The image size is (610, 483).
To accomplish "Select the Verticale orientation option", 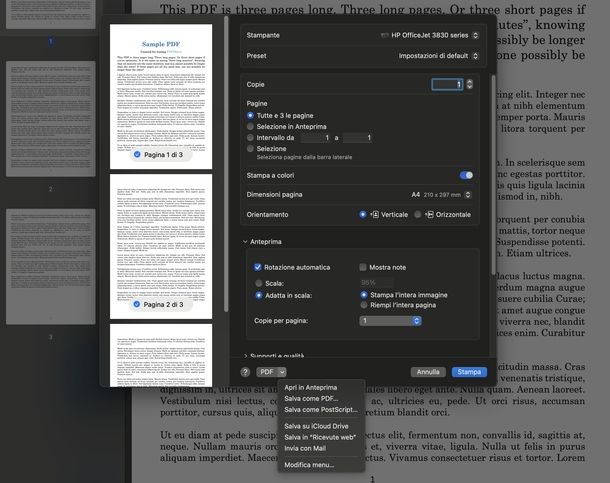I will [x=363, y=214].
